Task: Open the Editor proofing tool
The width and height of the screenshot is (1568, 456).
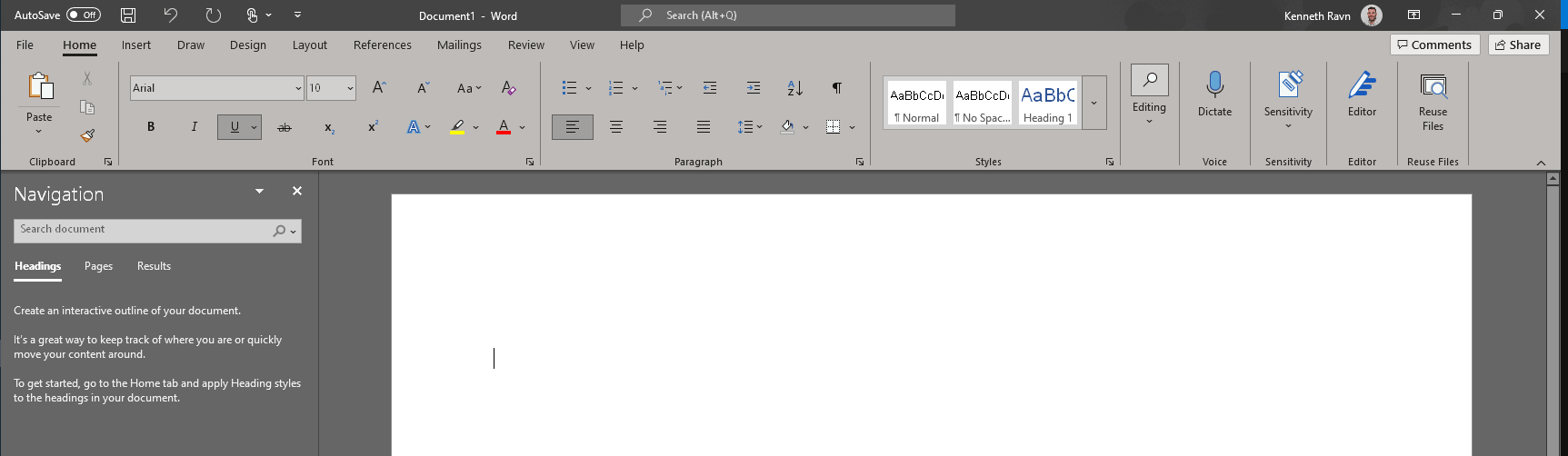Action: pyautogui.click(x=1362, y=94)
